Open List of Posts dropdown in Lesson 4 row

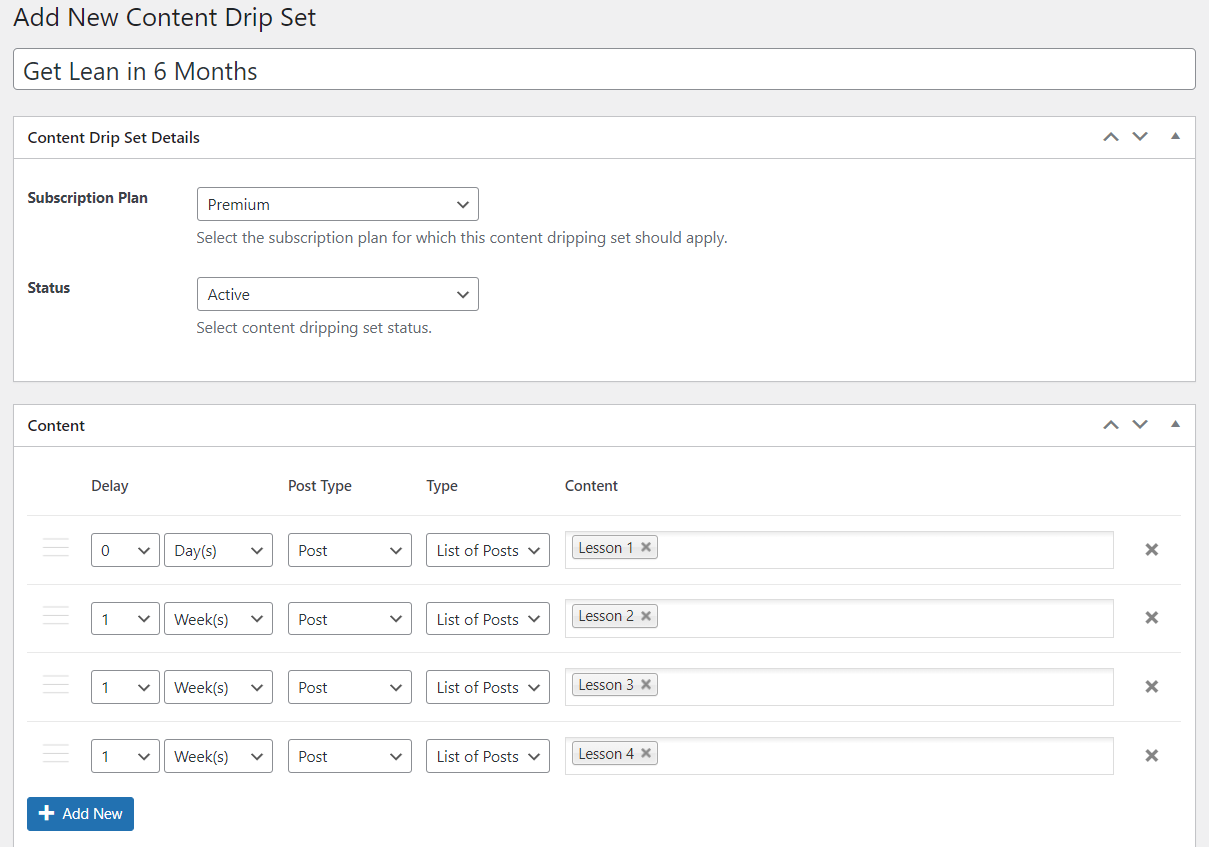(x=488, y=756)
